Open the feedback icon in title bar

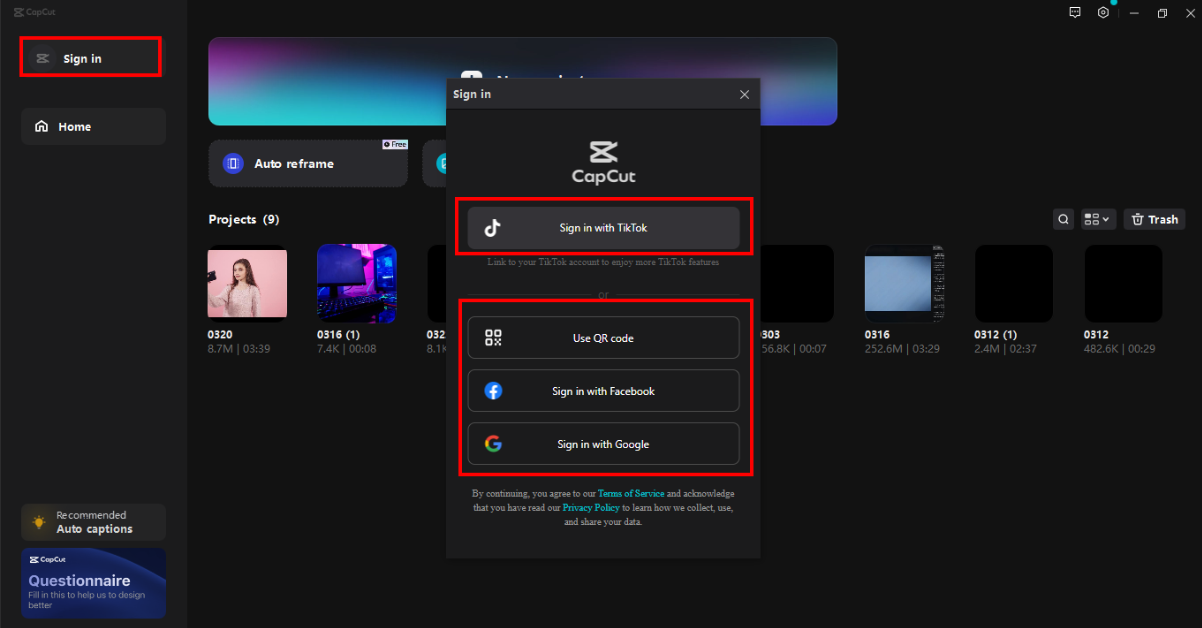point(1075,13)
